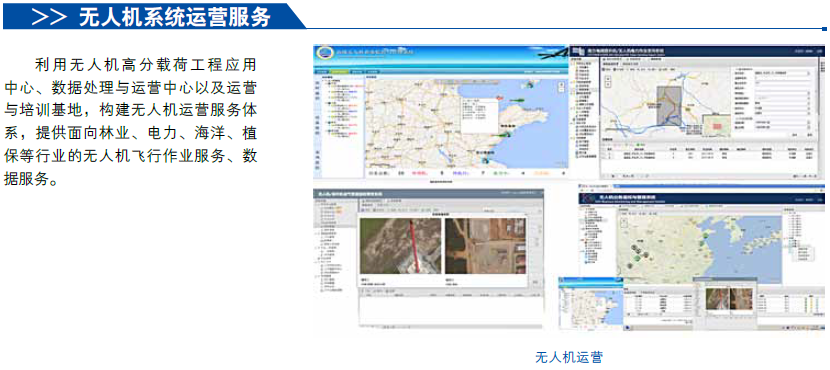Close the white info popup via its red marker

[500, 98]
